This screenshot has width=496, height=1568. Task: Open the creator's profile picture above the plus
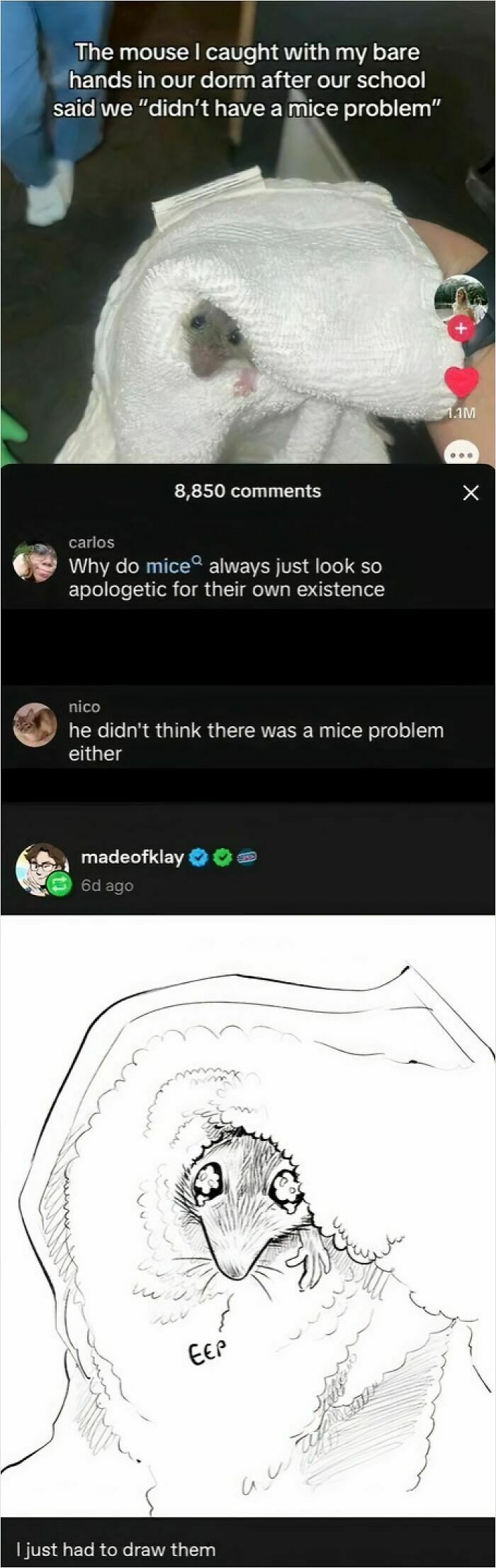(x=461, y=294)
